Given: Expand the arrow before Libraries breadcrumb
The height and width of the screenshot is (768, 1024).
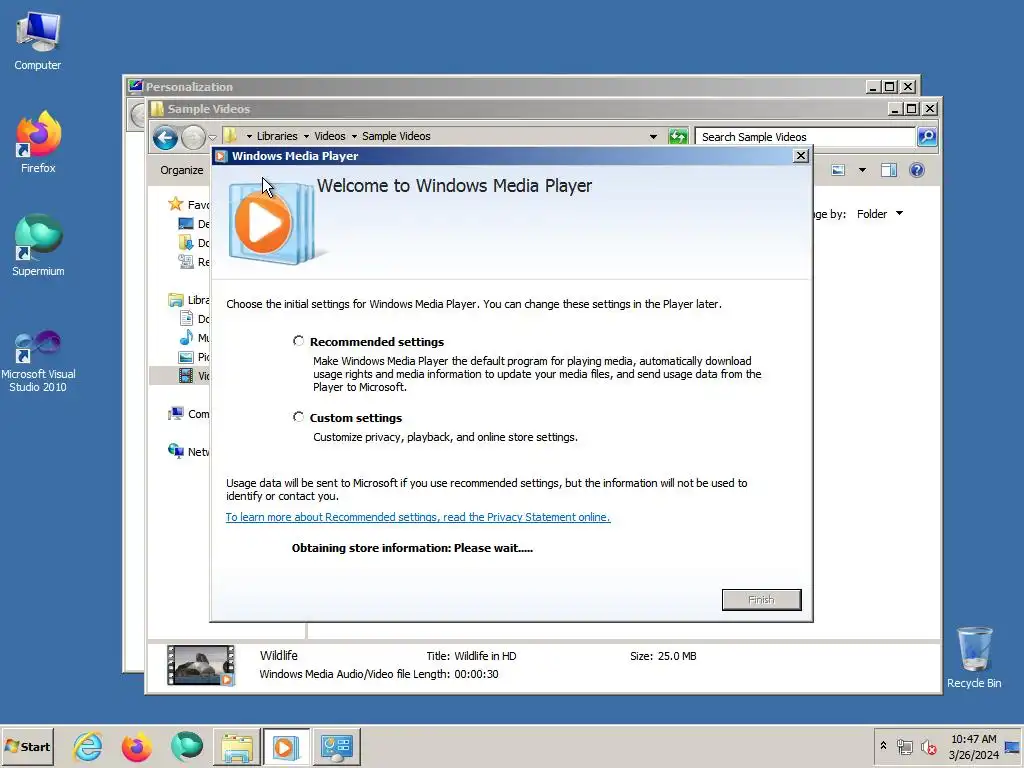Looking at the screenshot, I should (x=249, y=136).
